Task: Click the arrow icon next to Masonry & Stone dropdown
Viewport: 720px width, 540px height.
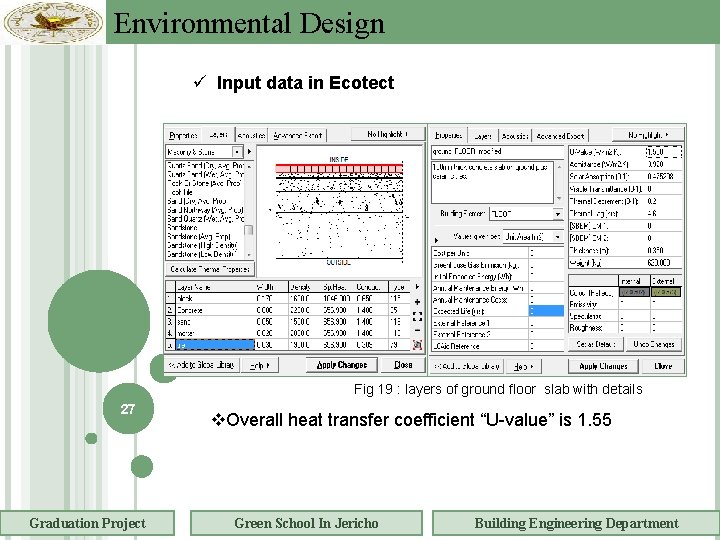Action: [249, 152]
